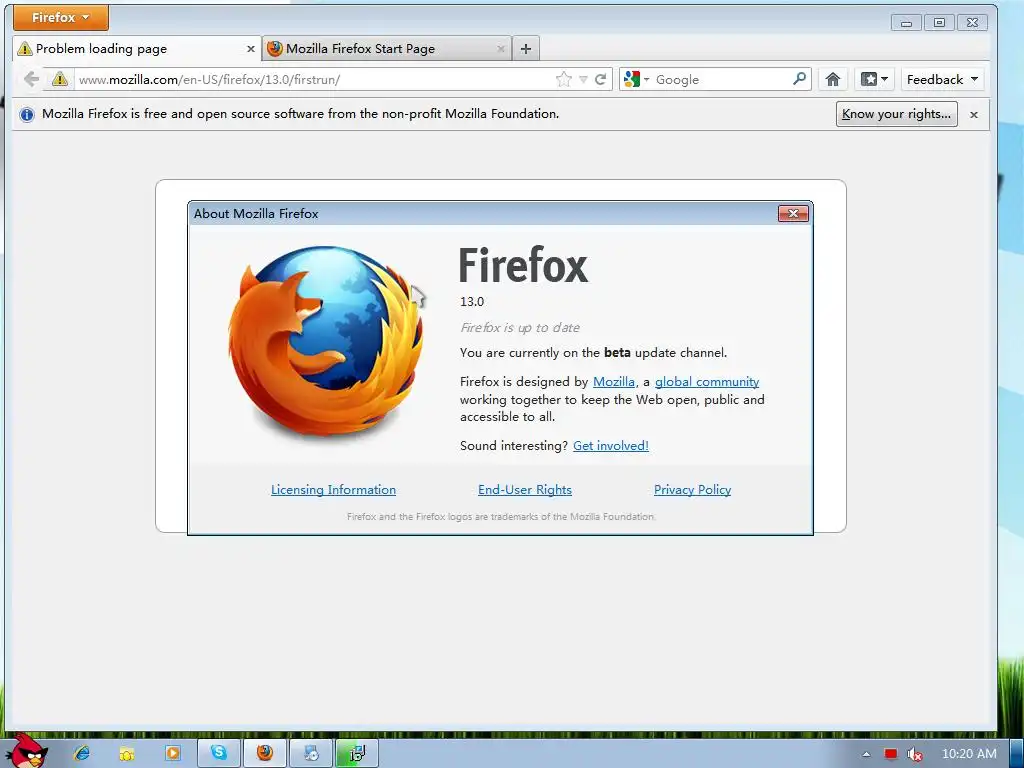Viewport: 1024px width, 768px height.
Task: Open the End-User Rights link
Action: pos(525,490)
